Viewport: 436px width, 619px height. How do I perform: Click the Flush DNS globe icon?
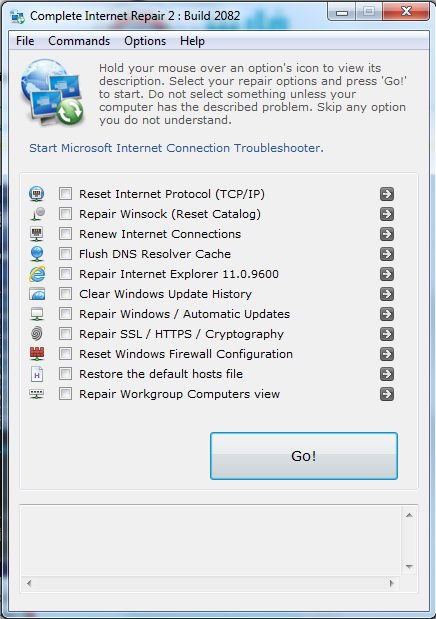pos(37,254)
